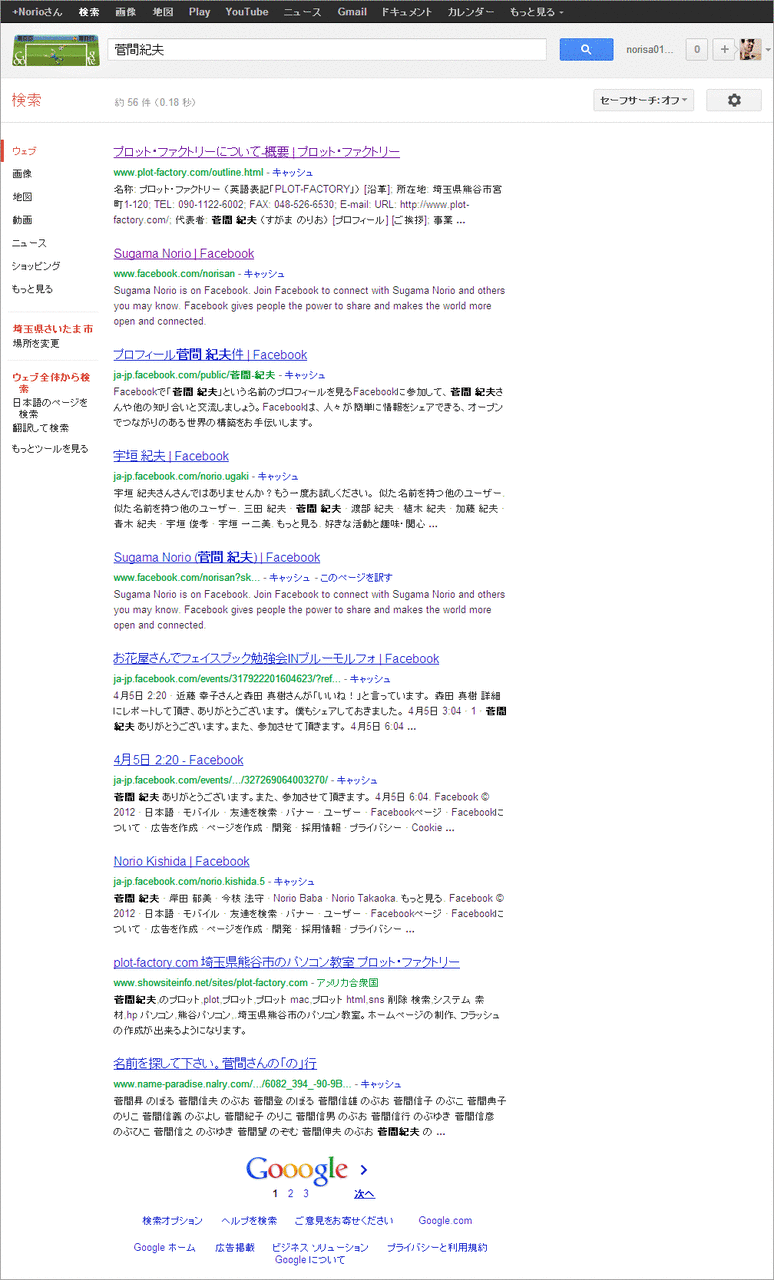Viewport: 774px width, 1280px height.
Task: Open the 4月5日 2:20 - Facebook result
Action: 178,760
